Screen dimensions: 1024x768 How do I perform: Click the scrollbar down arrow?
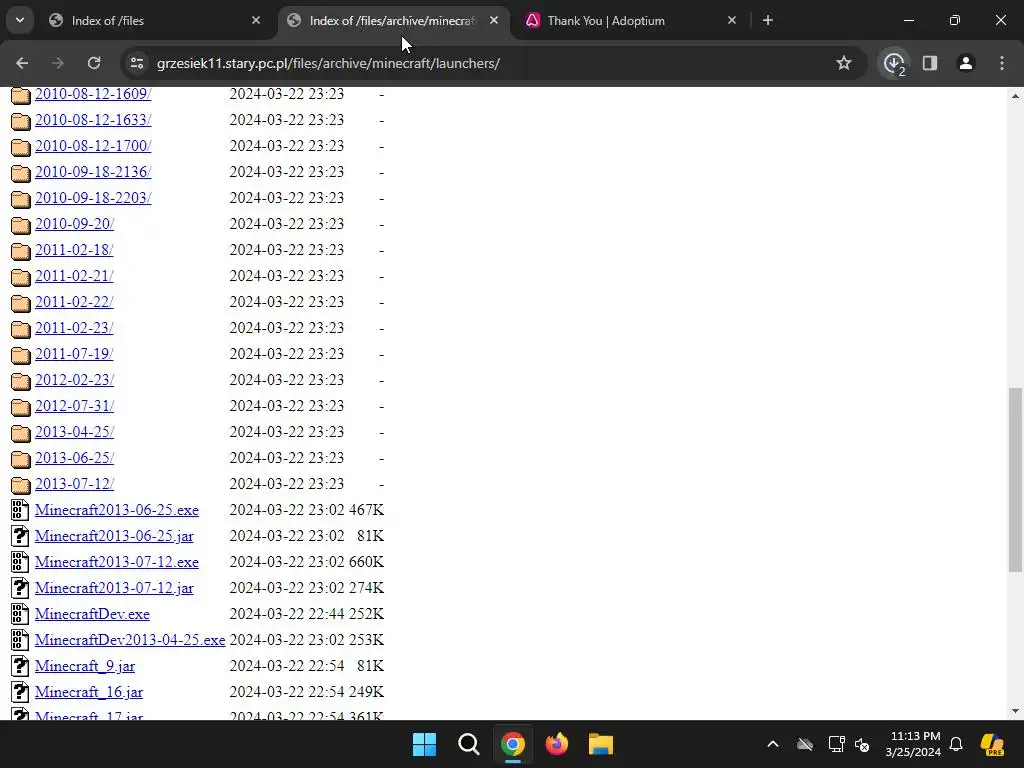tap(1015, 711)
